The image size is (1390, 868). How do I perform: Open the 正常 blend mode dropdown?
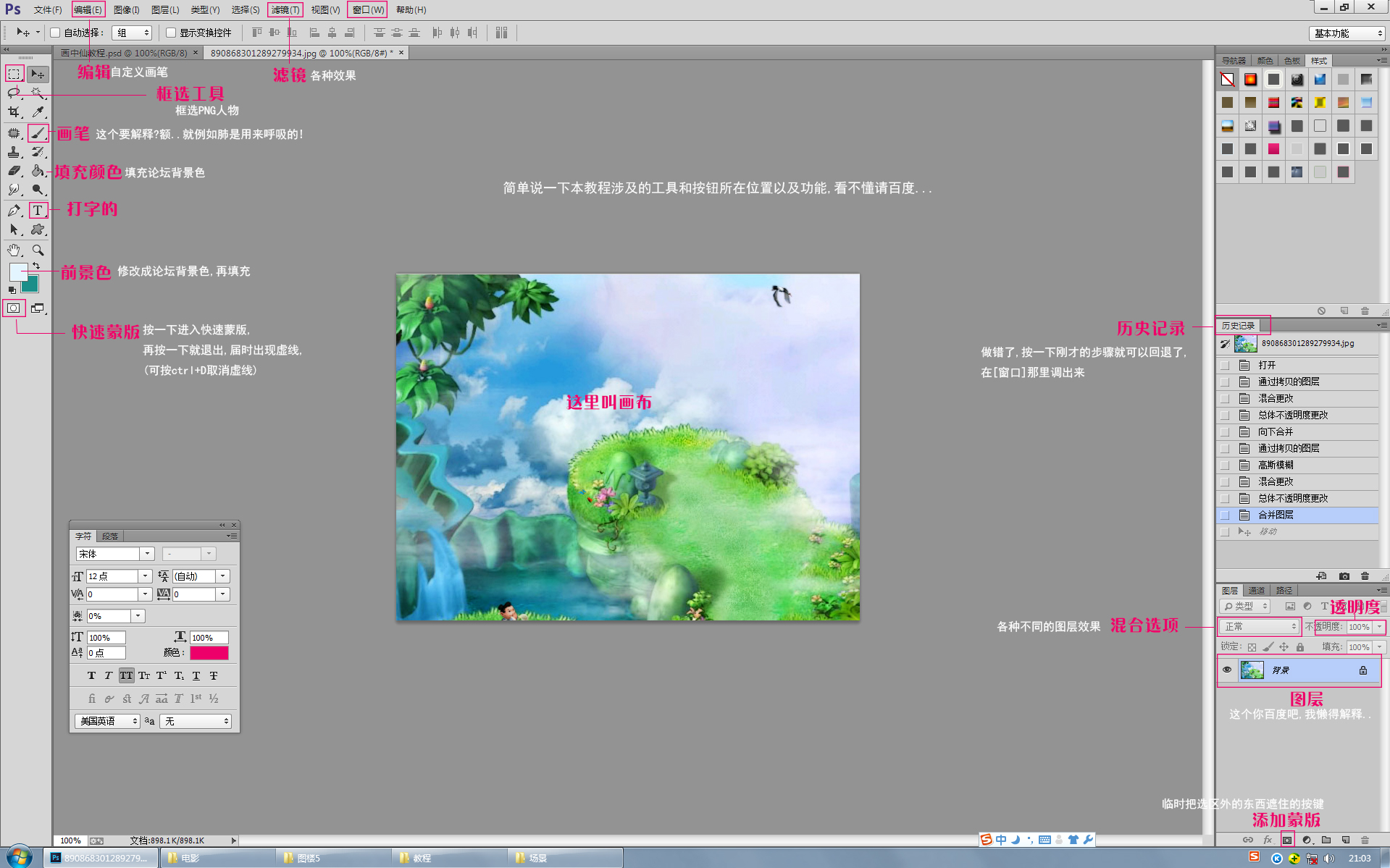tap(1259, 626)
